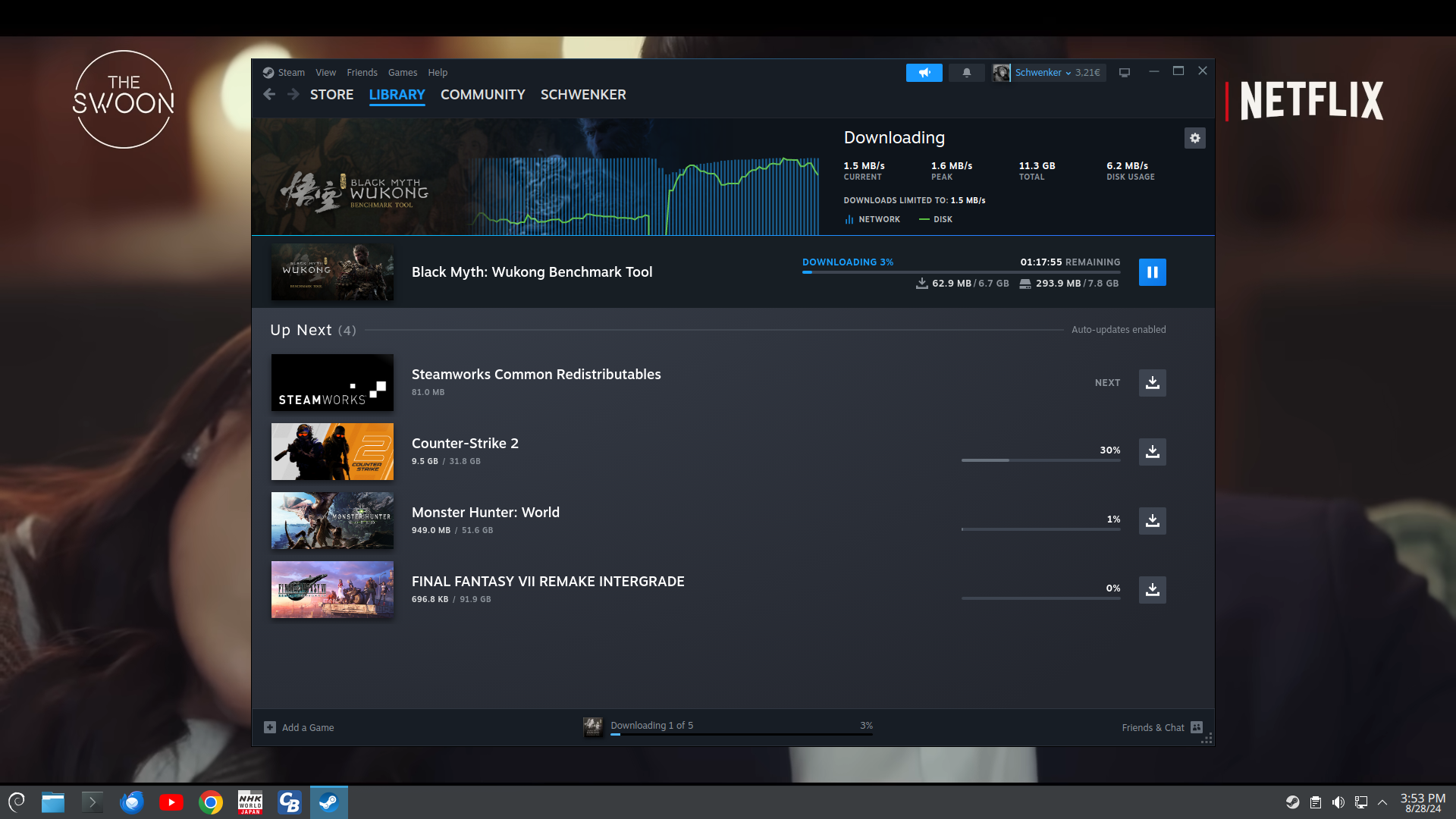Image resolution: width=1456 pixels, height=819 pixels.
Task: Pause the Black Myth Wukong download
Action: [1152, 272]
